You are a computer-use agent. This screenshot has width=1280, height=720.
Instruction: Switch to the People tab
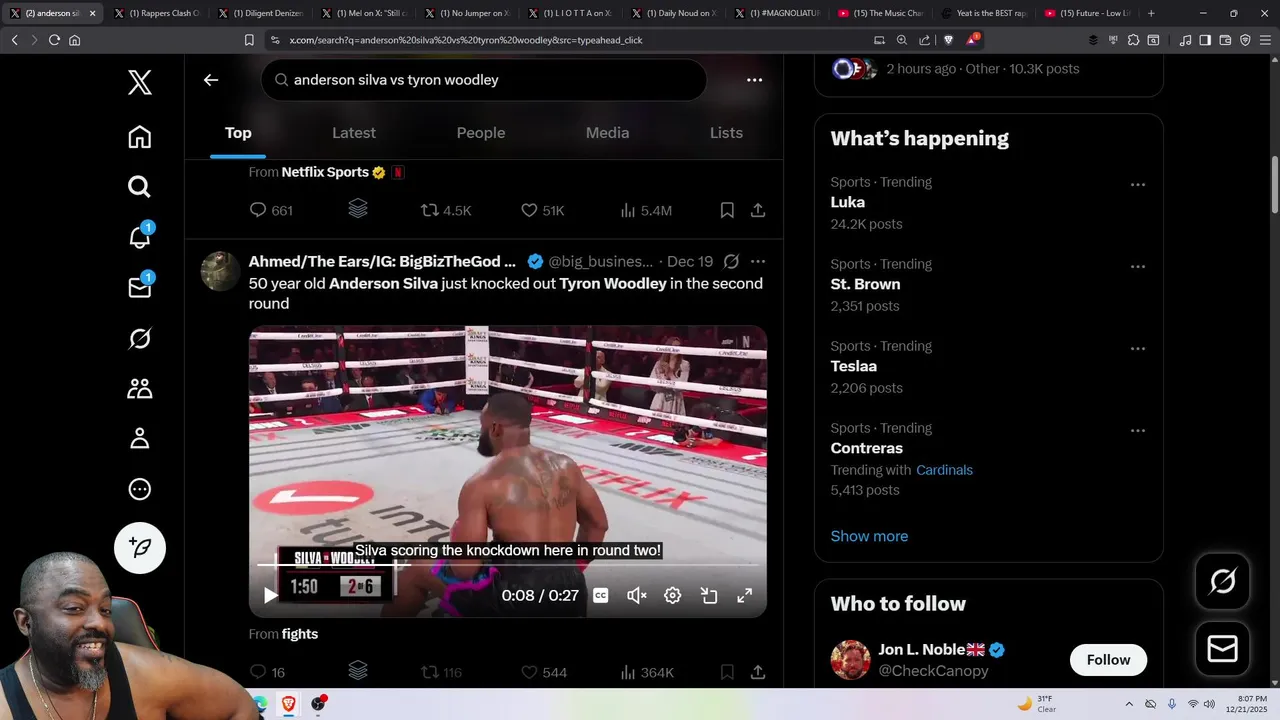[481, 133]
